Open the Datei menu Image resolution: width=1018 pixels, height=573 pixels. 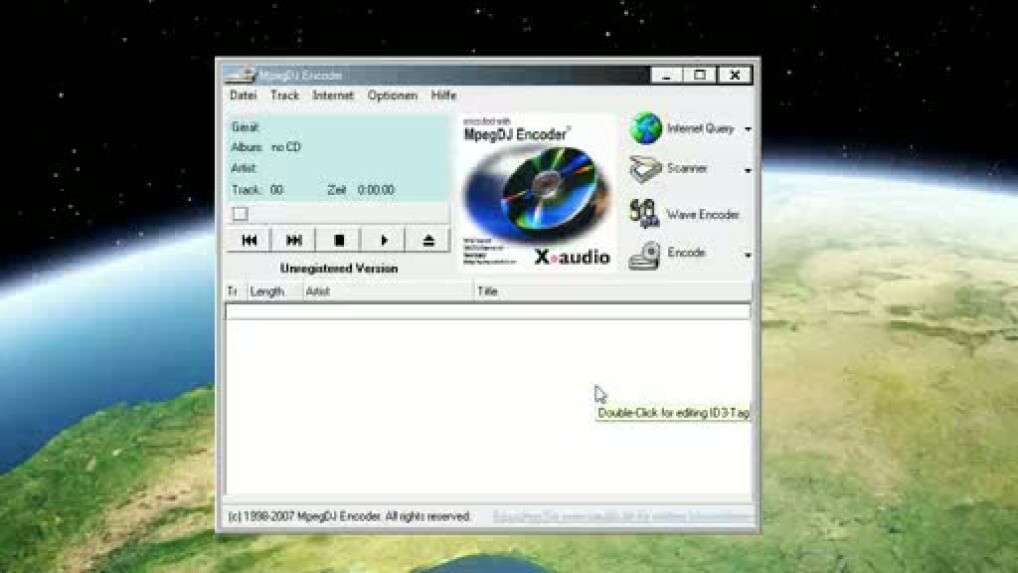pyautogui.click(x=243, y=95)
